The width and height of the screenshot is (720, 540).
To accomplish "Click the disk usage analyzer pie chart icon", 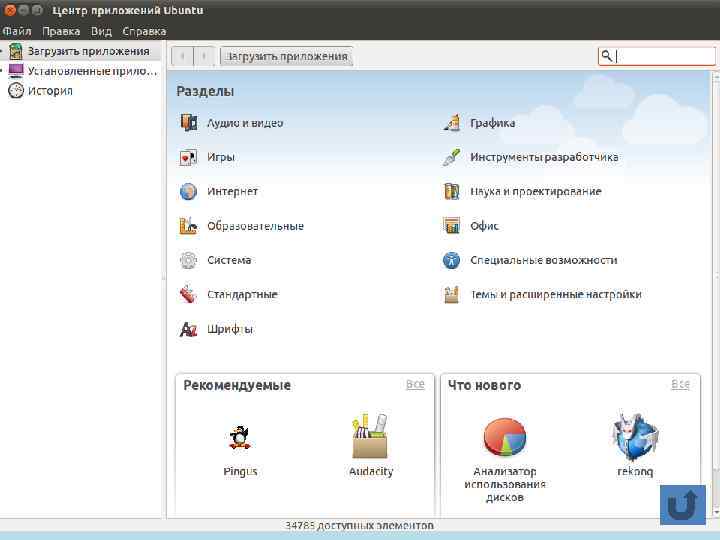I will [x=505, y=437].
